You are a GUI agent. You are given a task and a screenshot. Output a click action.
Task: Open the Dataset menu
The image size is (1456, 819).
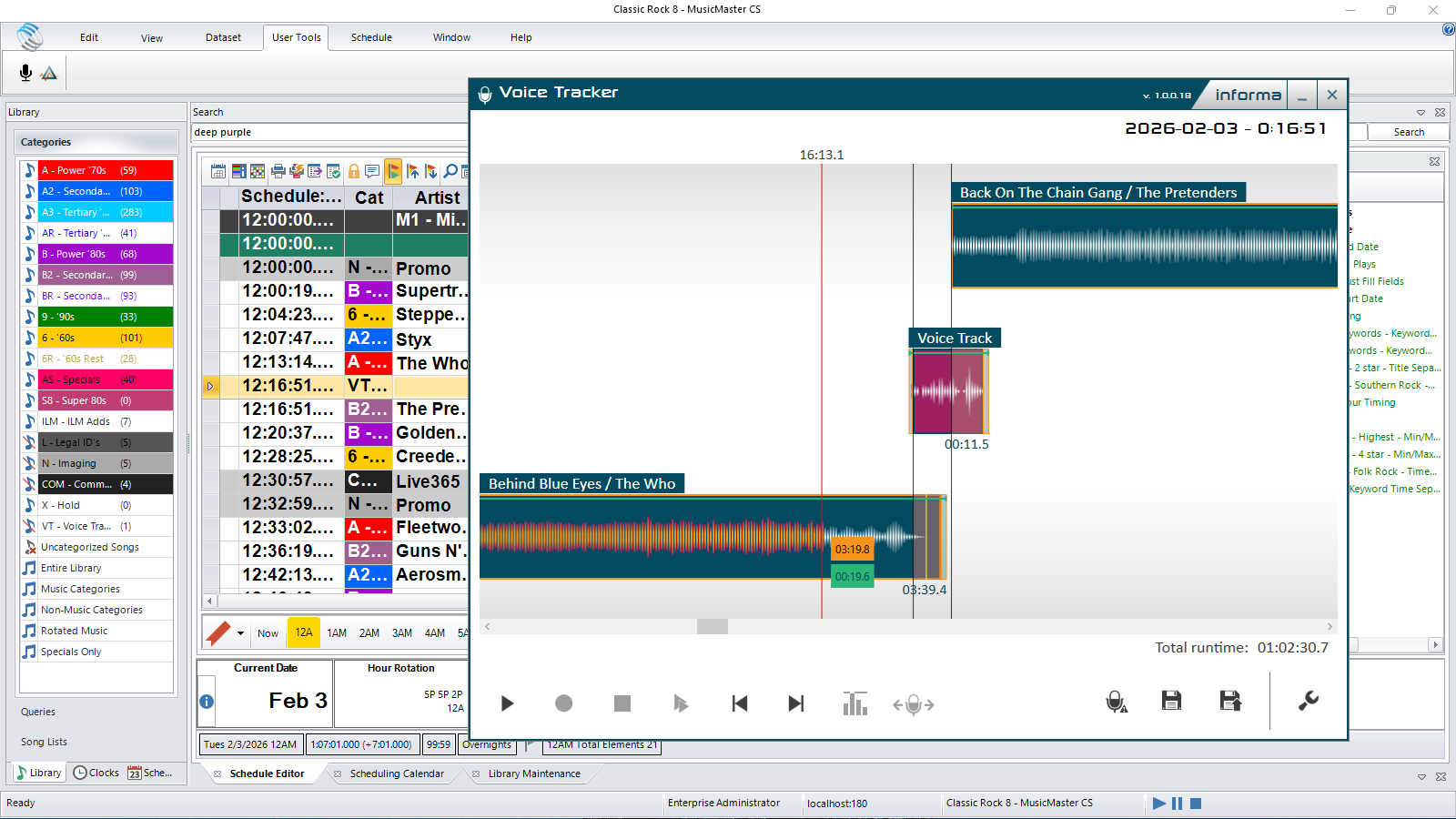coord(223,37)
